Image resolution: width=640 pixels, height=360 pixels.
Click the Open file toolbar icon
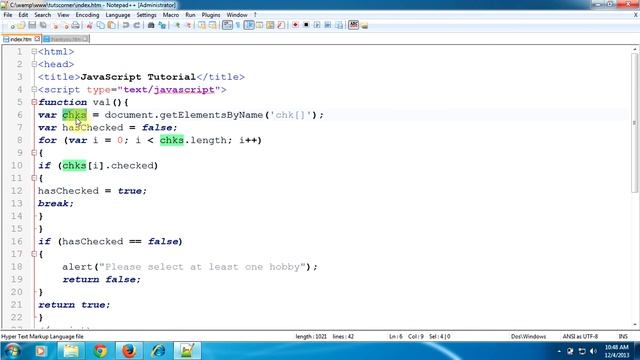coord(21,25)
